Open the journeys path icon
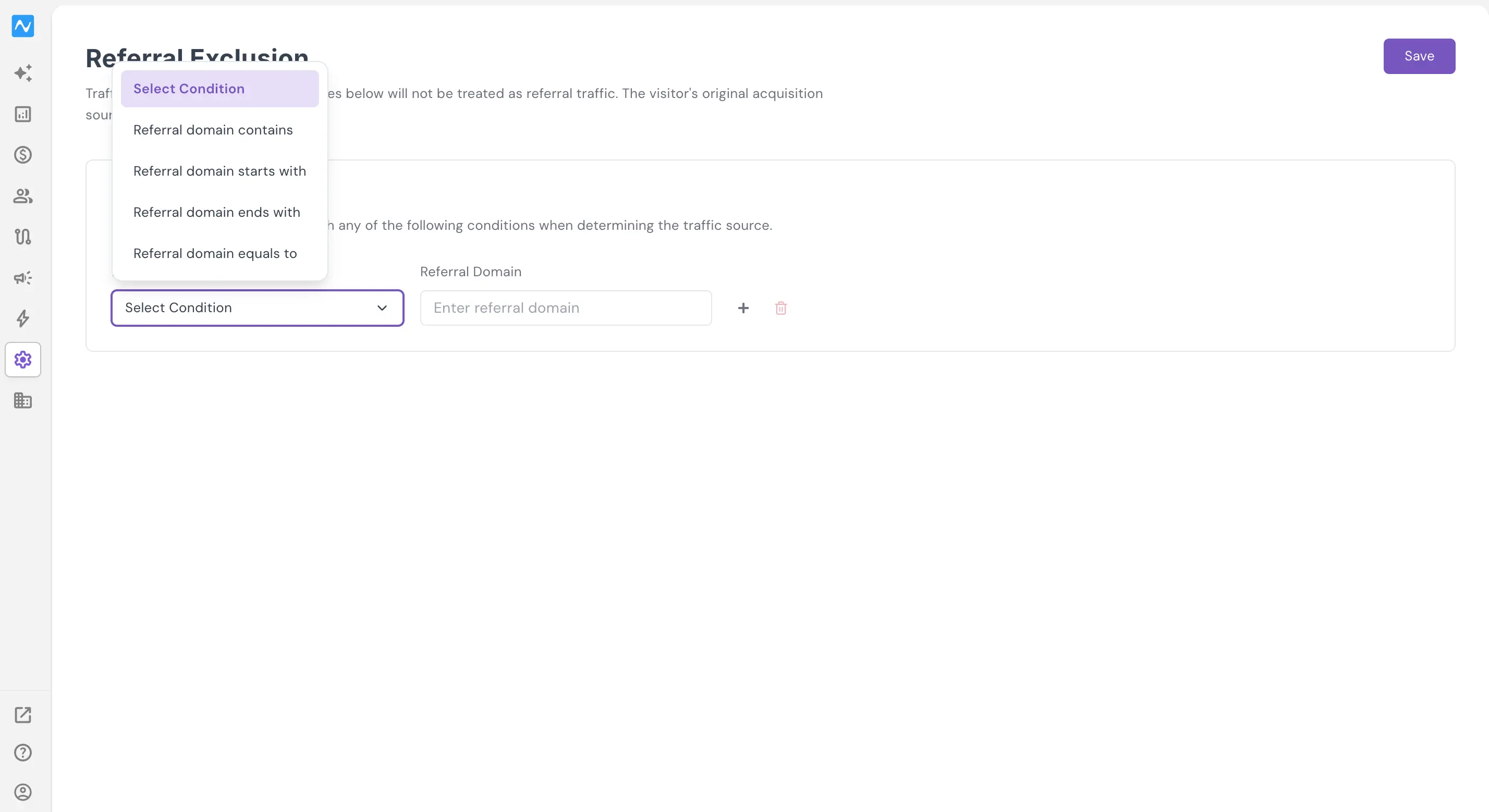 click(x=23, y=237)
